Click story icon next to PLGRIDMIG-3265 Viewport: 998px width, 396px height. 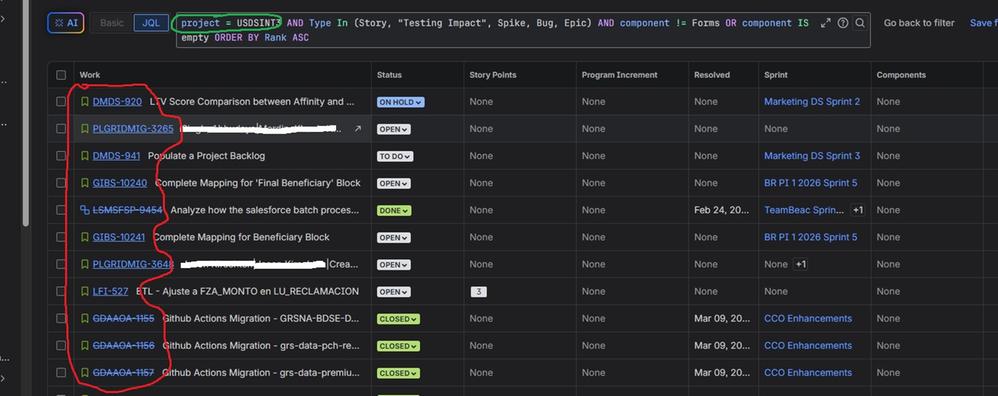click(x=85, y=129)
